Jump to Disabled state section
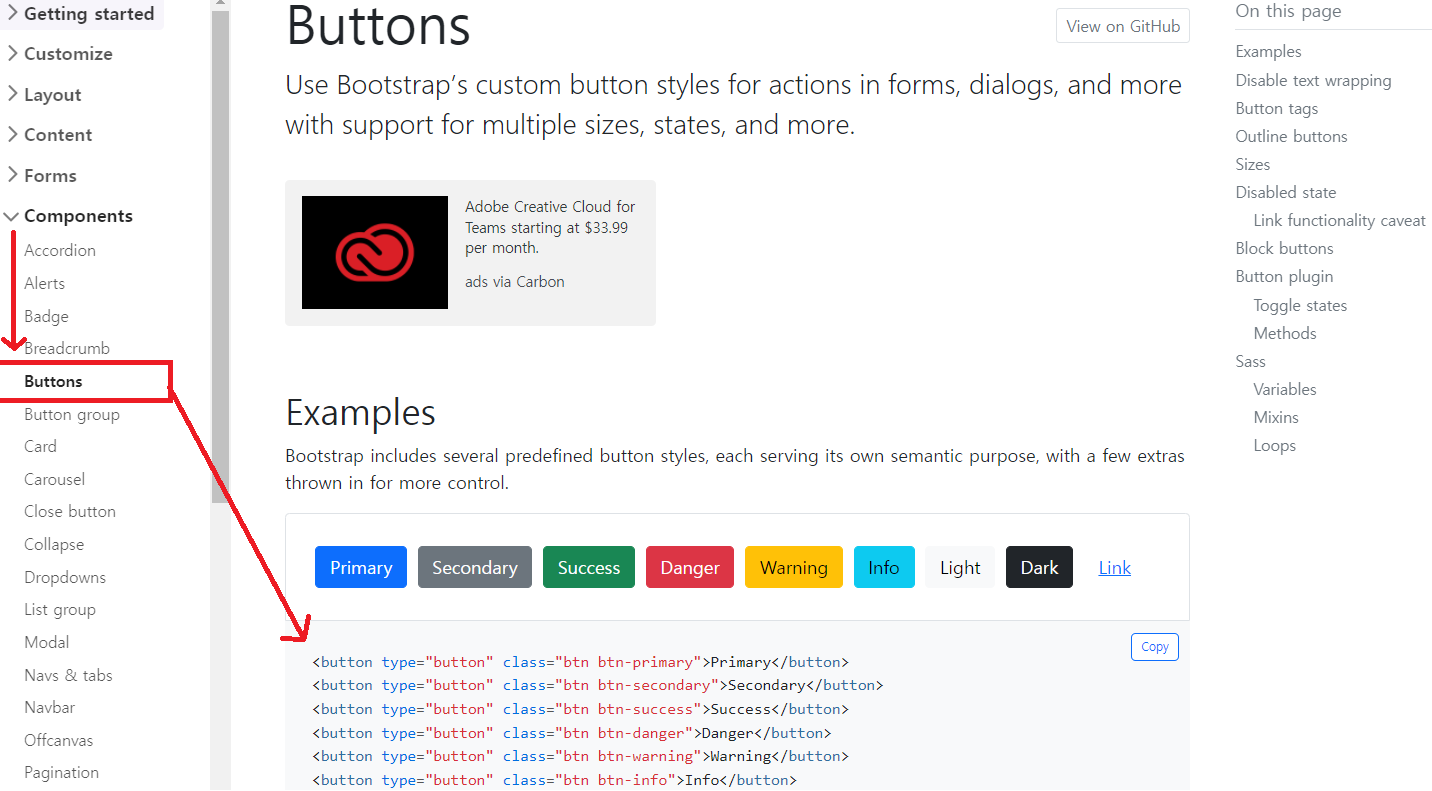Image resolution: width=1432 pixels, height=791 pixels. coord(1285,192)
